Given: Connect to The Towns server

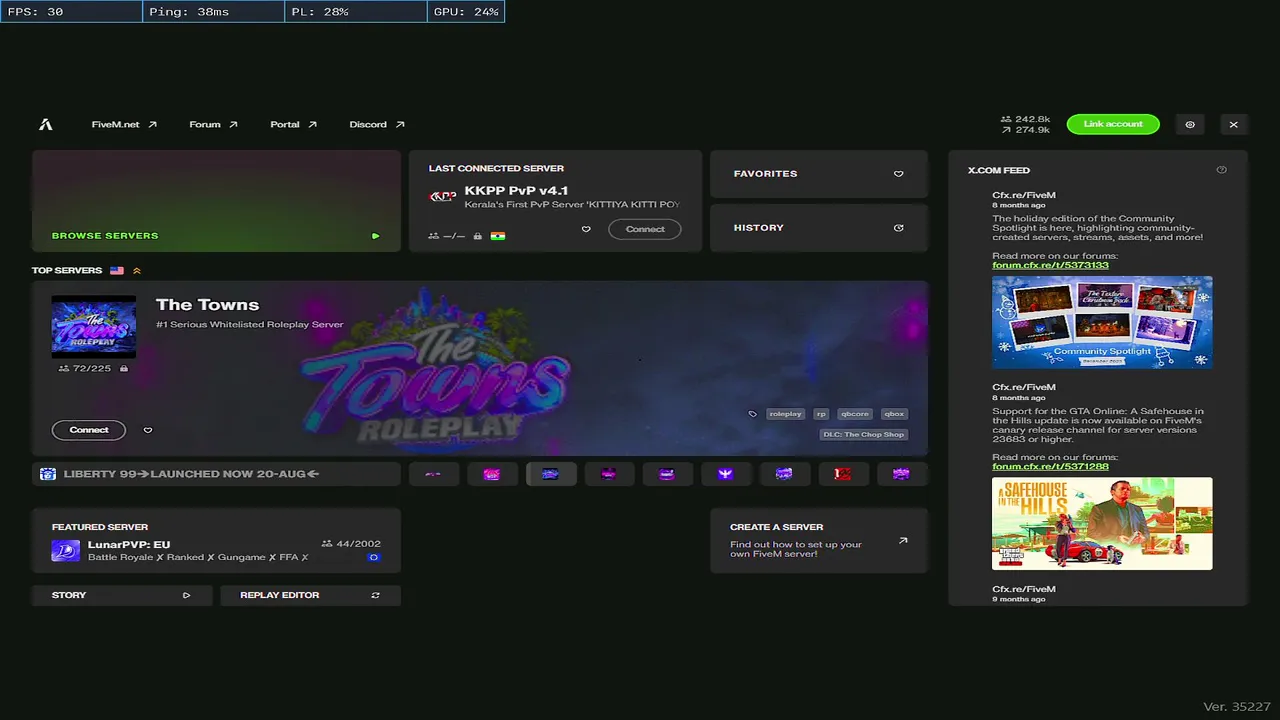Looking at the screenshot, I should 89,430.
